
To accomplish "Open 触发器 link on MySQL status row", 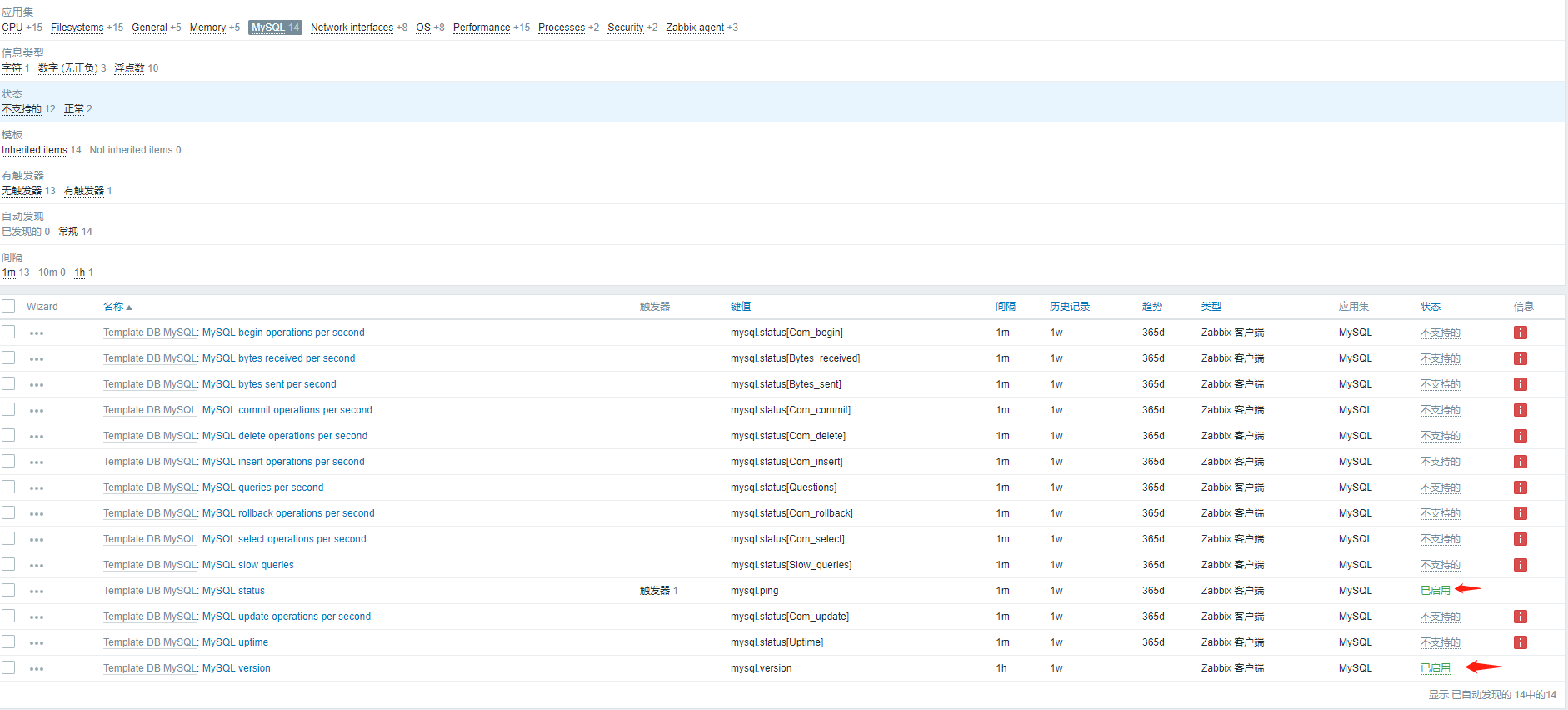I will [x=655, y=591].
